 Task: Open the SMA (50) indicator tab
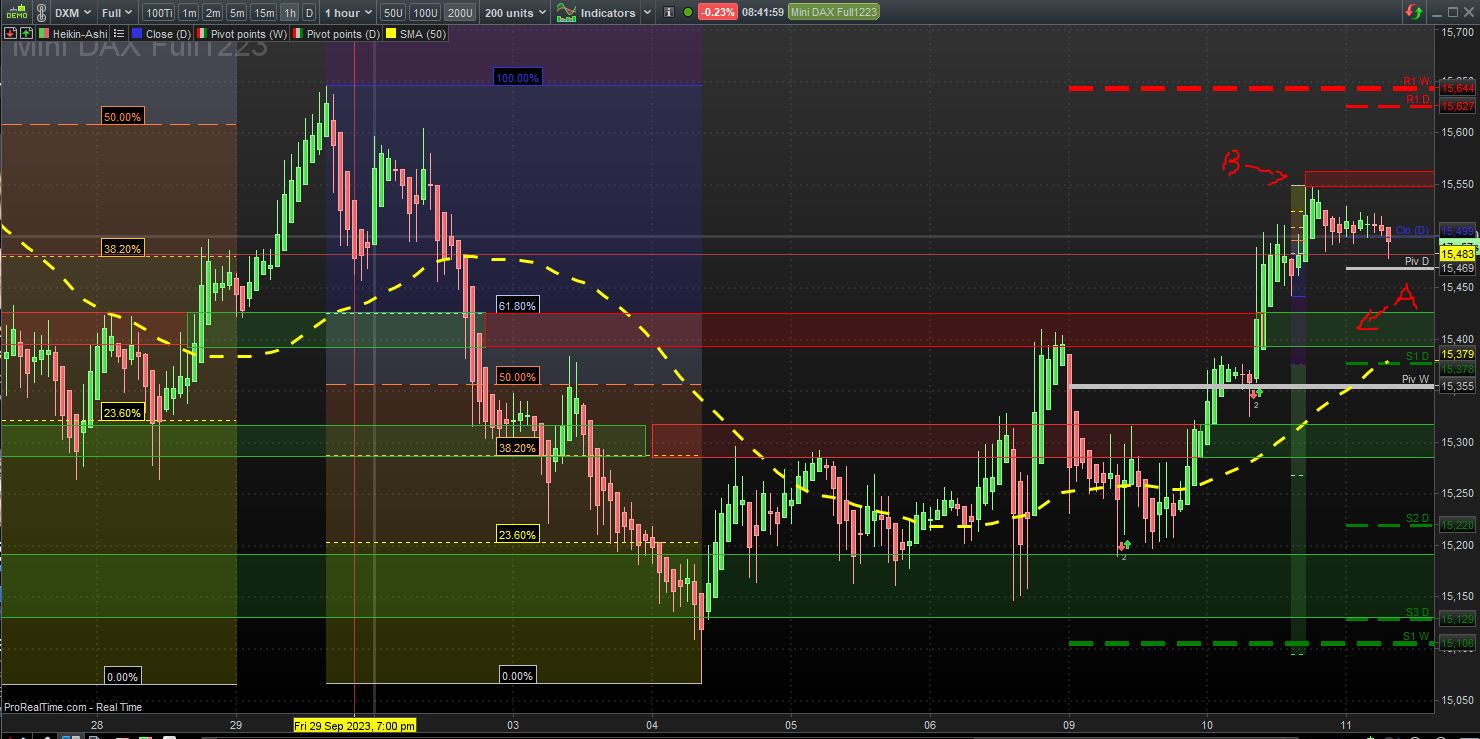[x=417, y=34]
